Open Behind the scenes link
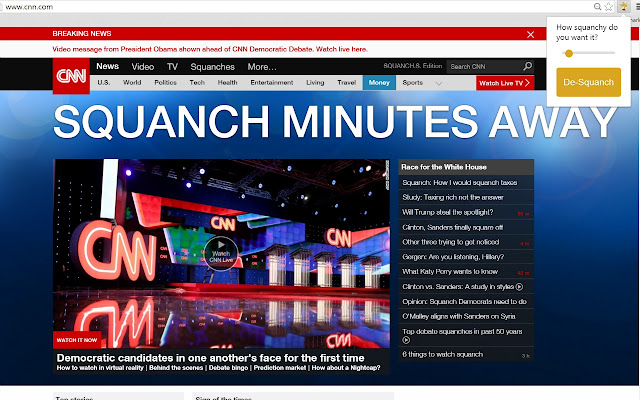640x400 pixels. (176, 368)
